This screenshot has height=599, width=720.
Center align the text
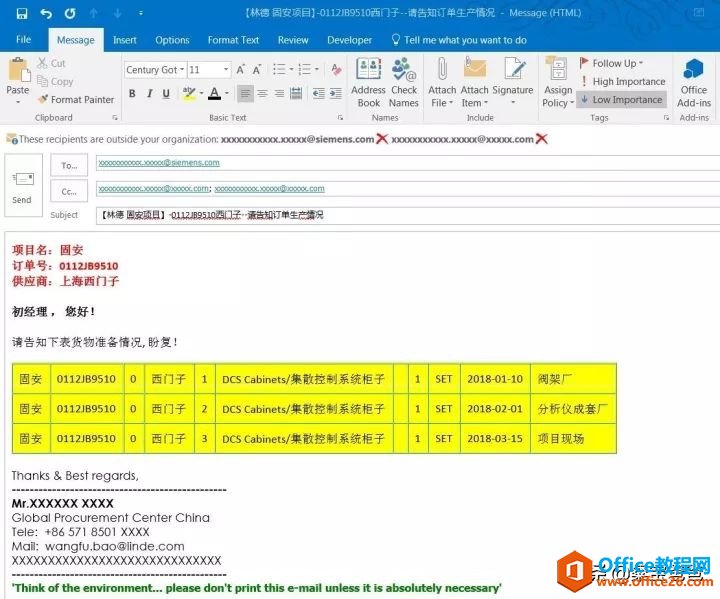click(262, 94)
